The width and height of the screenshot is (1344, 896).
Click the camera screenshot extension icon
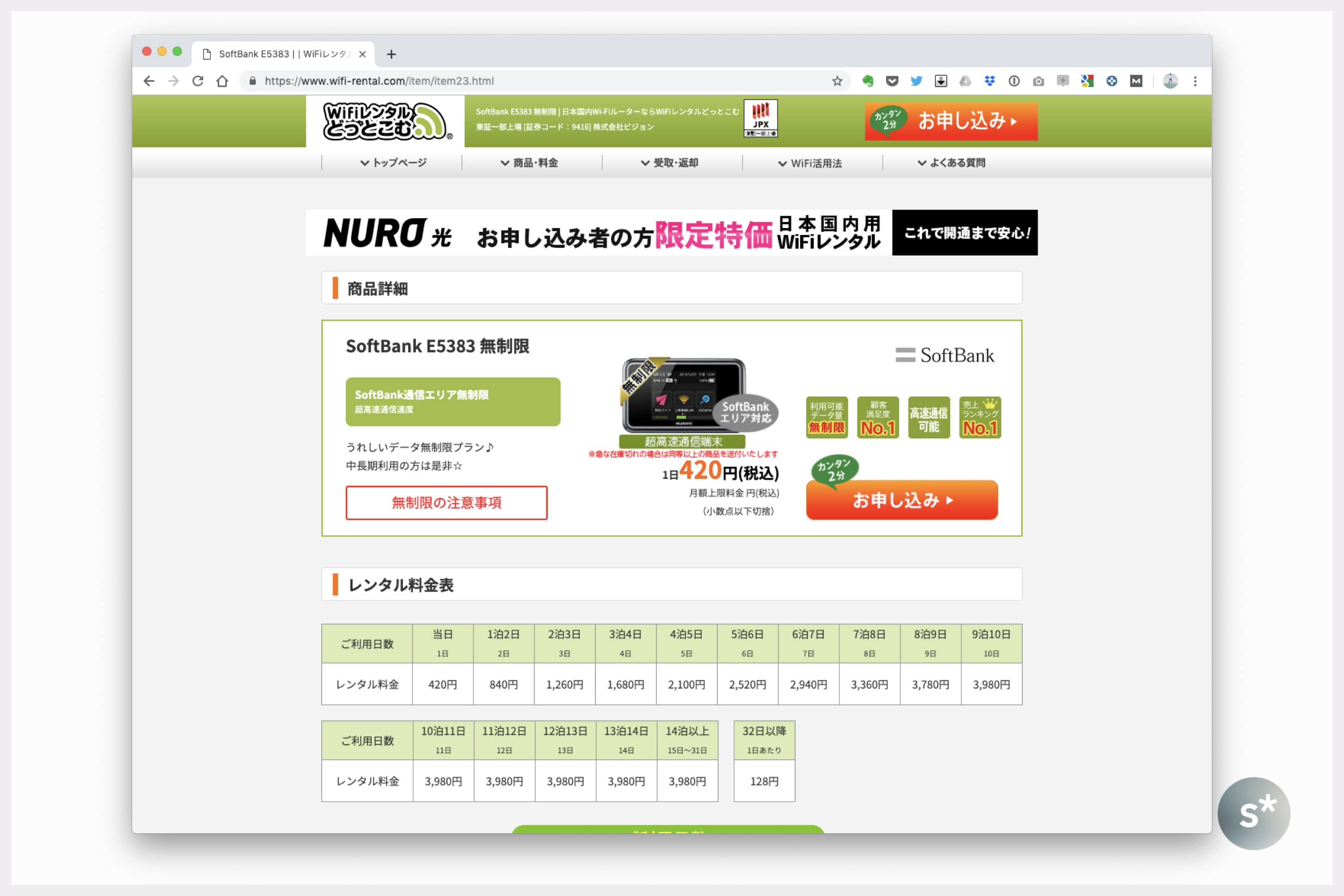1038,81
